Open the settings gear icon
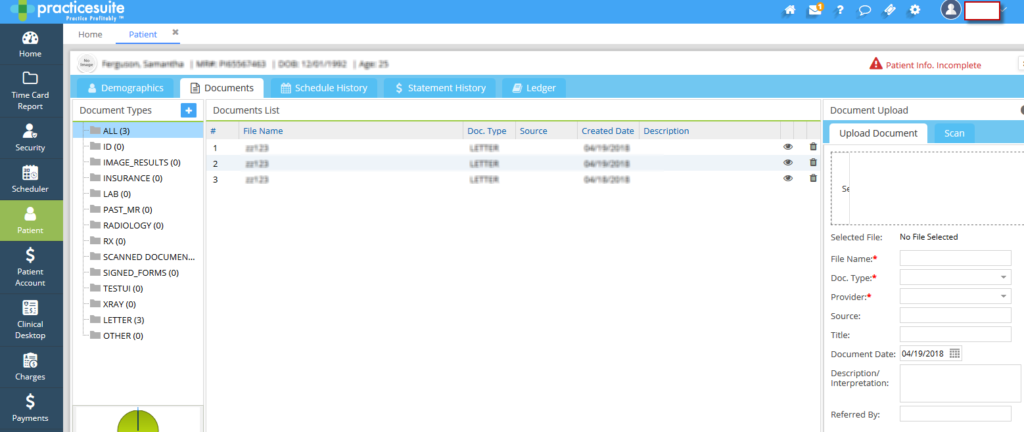The height and width of the screenshot is (432, 1024). pyautogui.click(x=915, y=10)
